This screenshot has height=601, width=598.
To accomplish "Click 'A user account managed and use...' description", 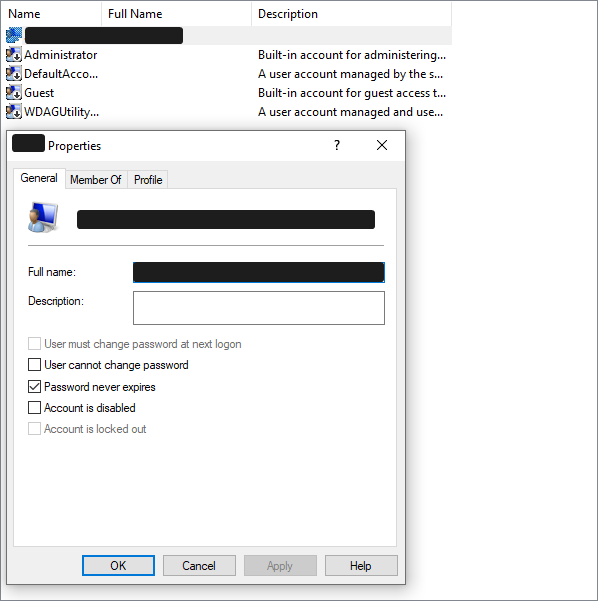I will [x=350, y=112].
